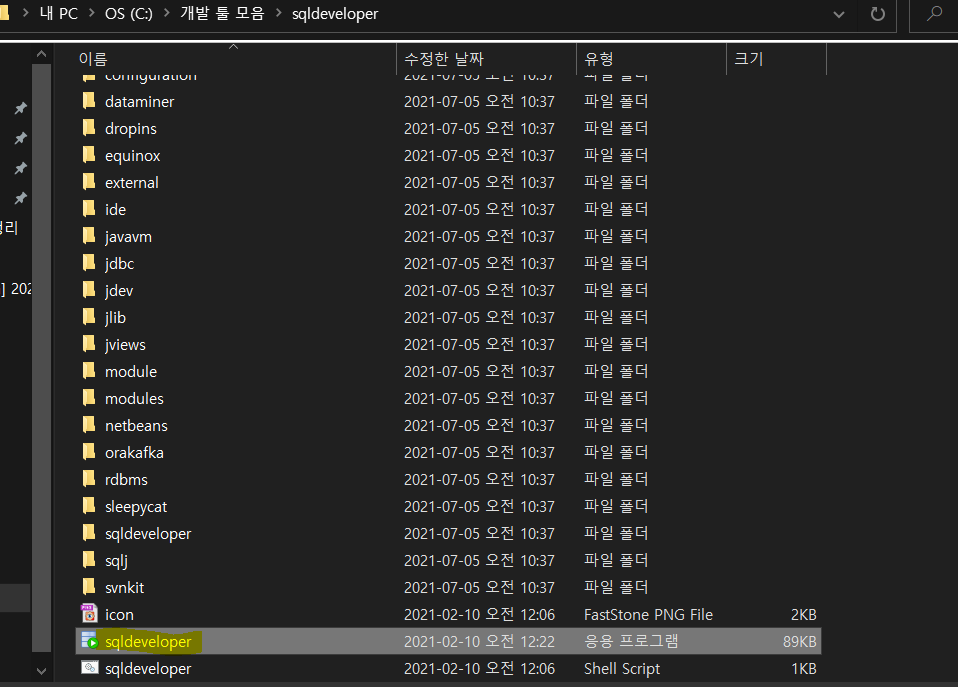This screenshot has width=958, height=687.
Task: Select the equinox folder name
Action: point(133,156)
